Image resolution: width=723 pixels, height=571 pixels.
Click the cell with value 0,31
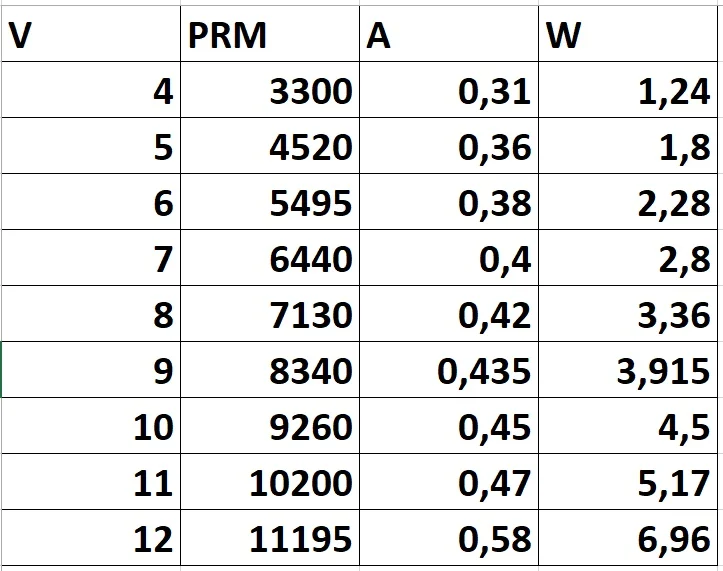tap(449, 90)
